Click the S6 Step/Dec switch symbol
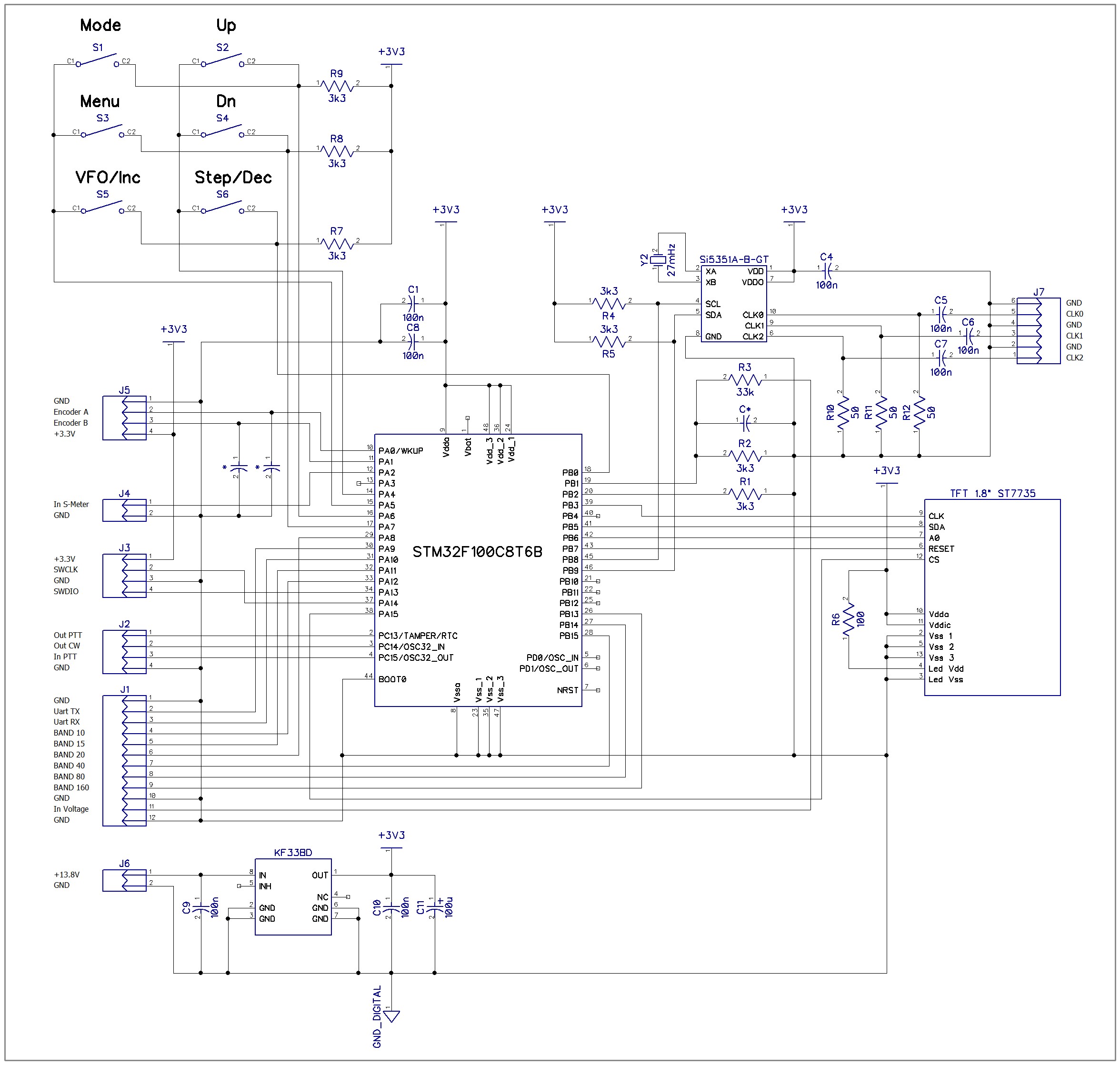 (222, 207)
